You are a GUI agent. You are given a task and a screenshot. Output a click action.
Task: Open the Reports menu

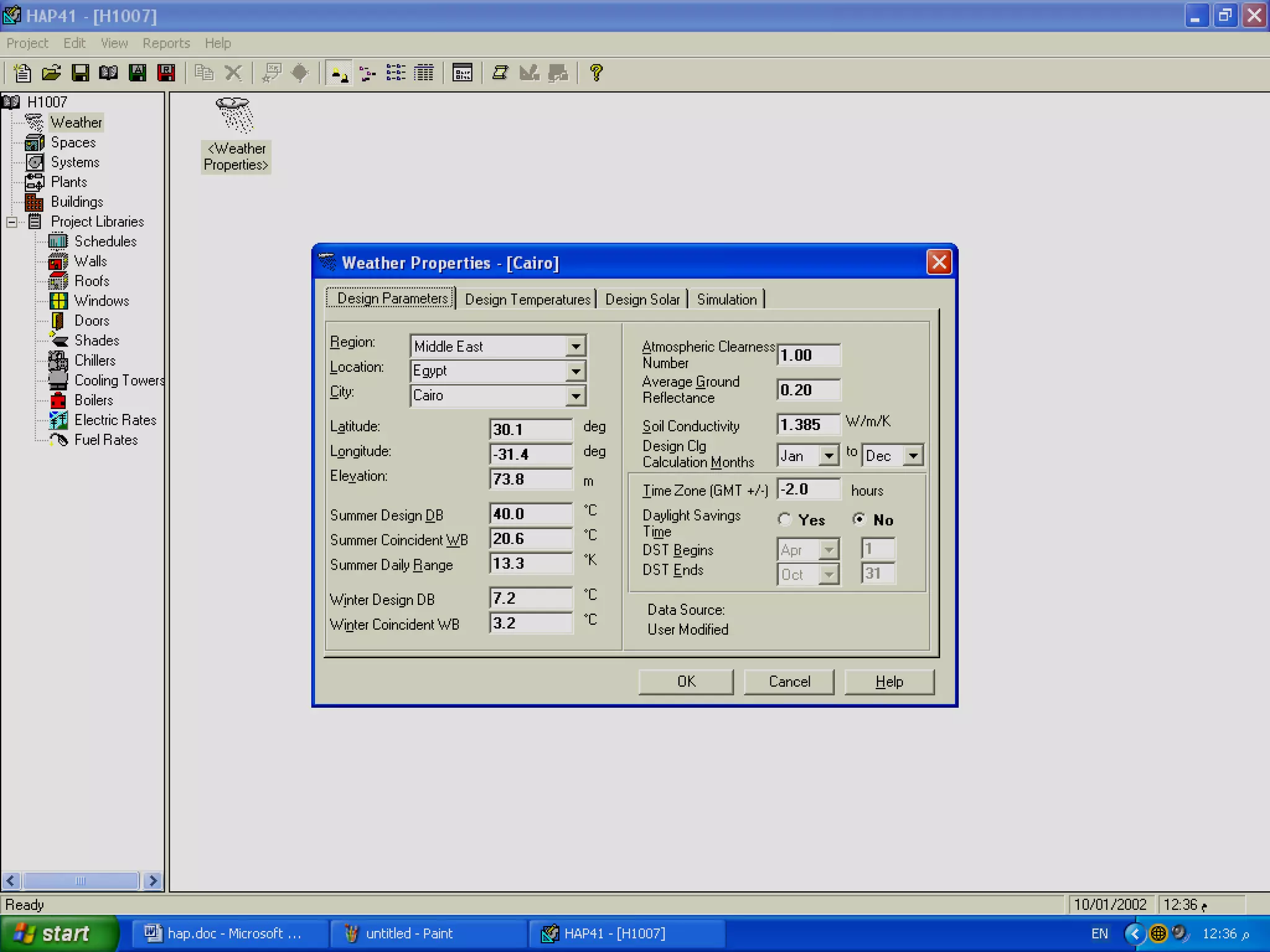point(166,43)
